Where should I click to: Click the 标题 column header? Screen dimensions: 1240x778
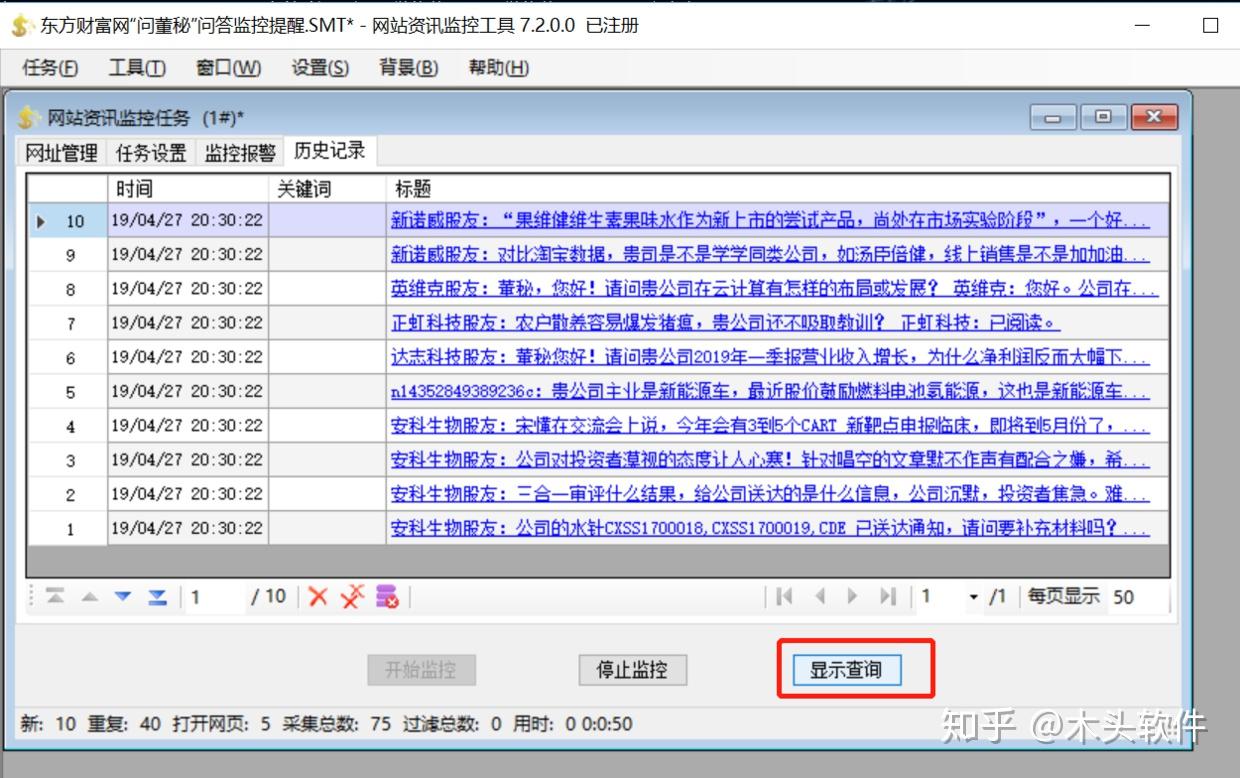pos(777,188)
